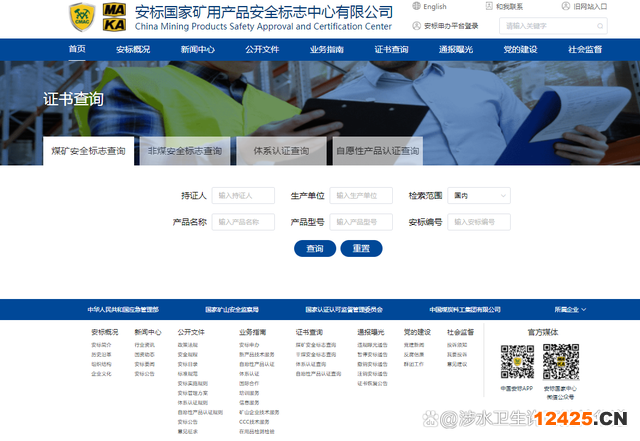This screenshot has width=640, height=441.
Task: Click the contact icon next to 和我联系
Action: [x=489, y=6]
